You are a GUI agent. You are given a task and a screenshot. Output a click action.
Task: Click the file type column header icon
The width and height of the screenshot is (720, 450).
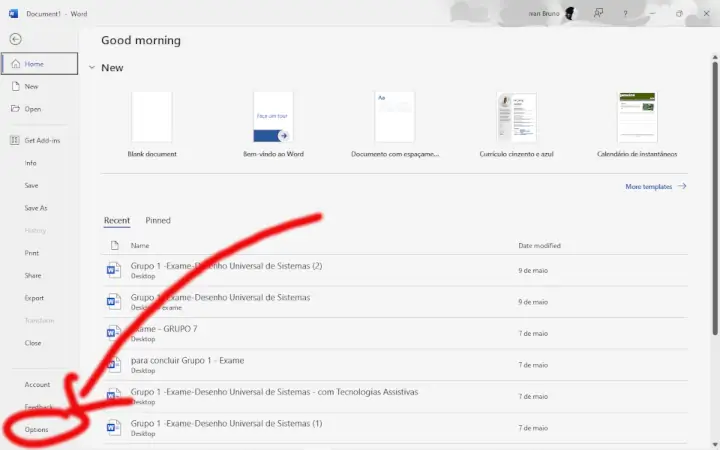click(114, 246)
